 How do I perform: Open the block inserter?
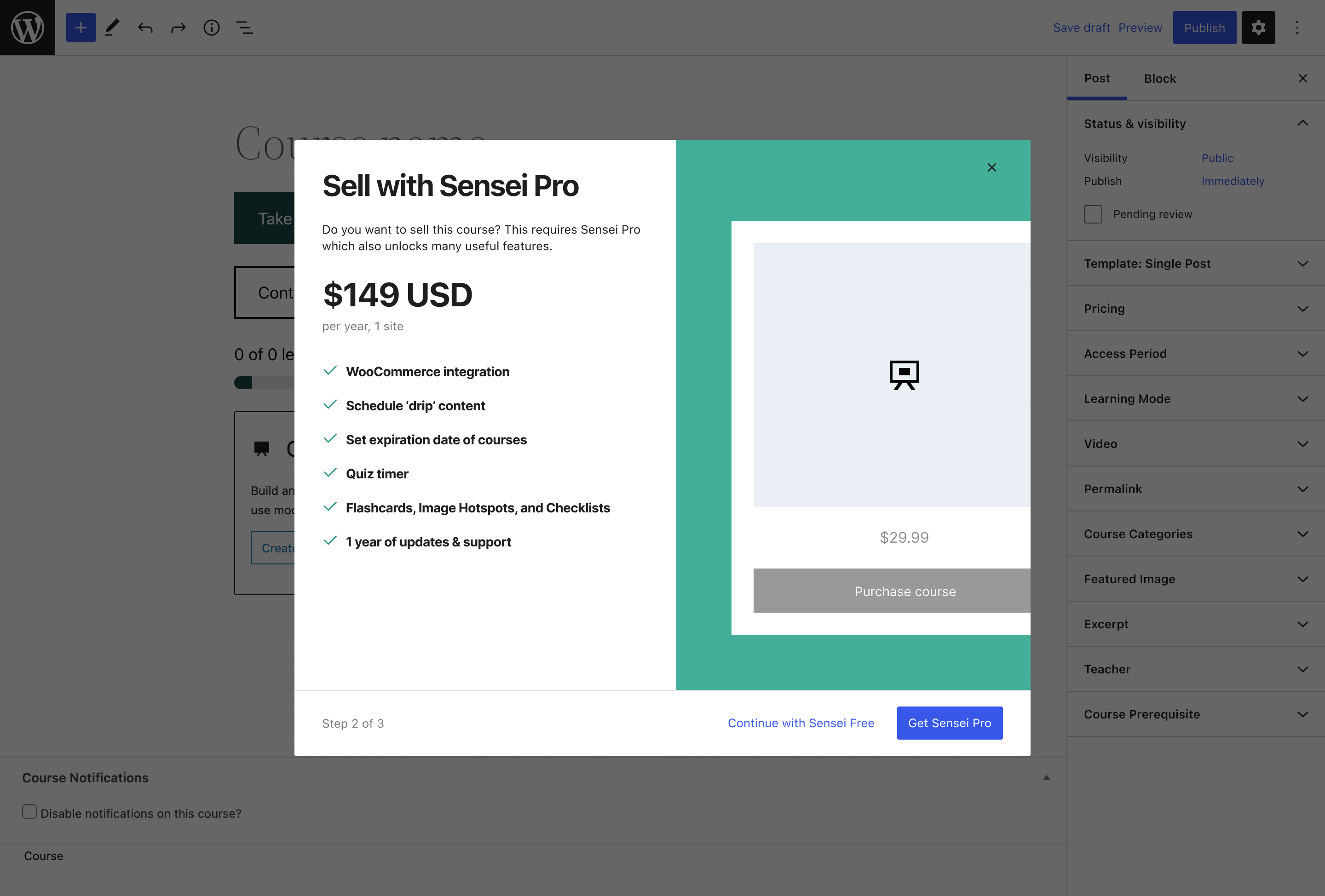pos(81,27)
